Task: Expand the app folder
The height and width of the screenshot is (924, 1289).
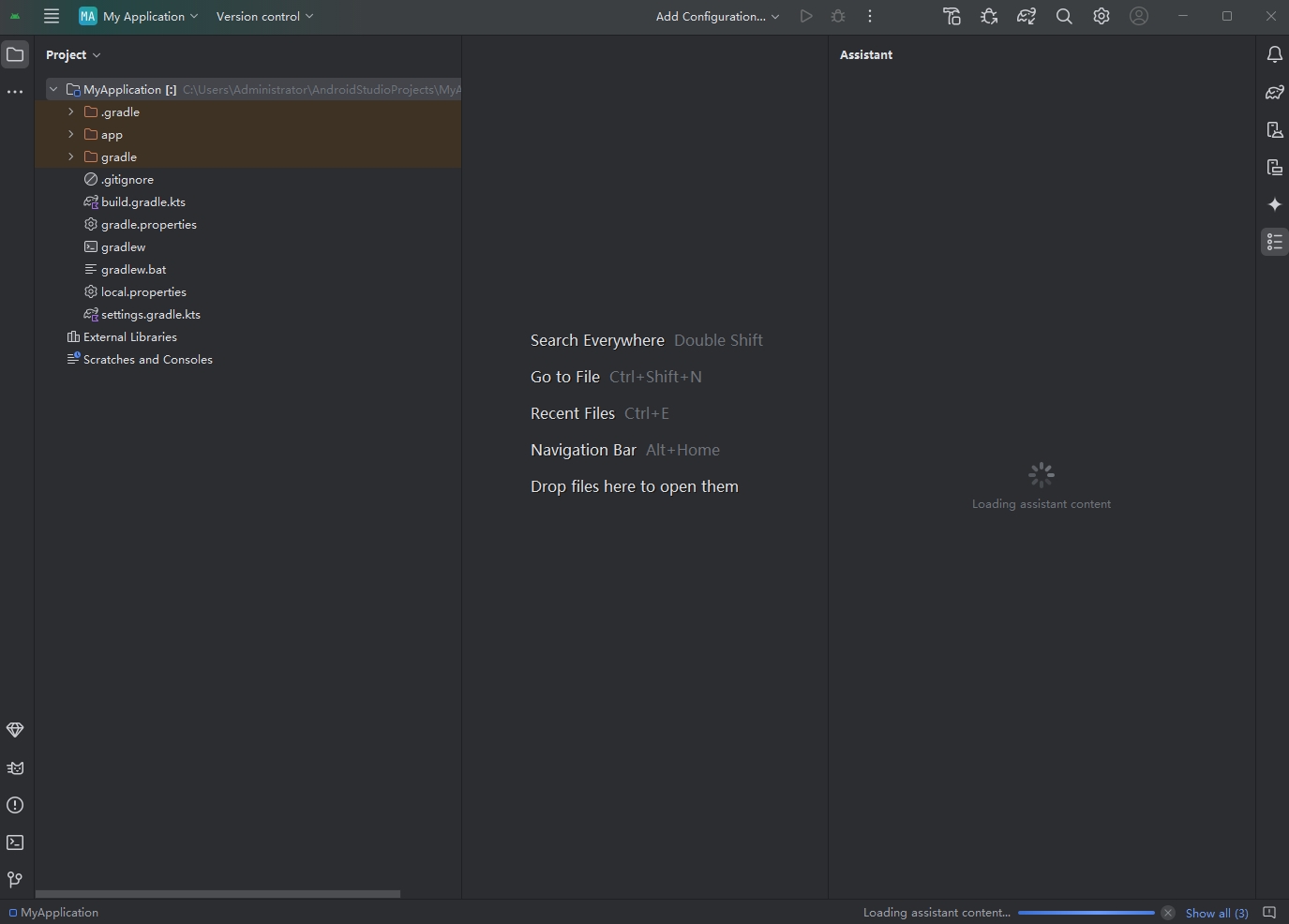Action: click(x=69, y=134)
